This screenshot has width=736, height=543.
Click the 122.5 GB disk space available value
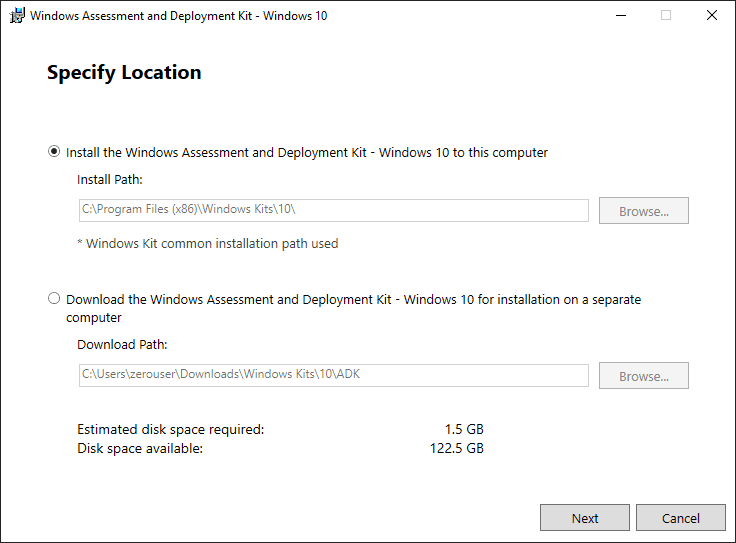pos(456,448)
